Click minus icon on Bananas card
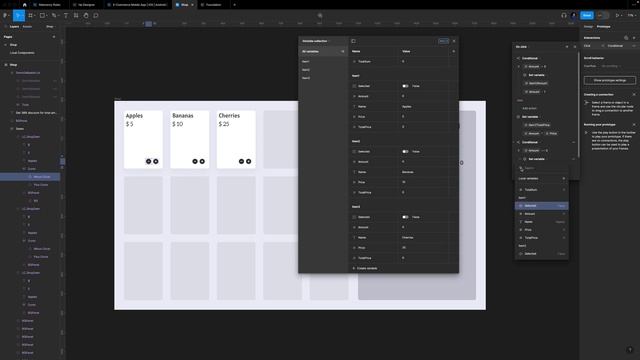The image size is (640, 360). click(x=195, y=161)
